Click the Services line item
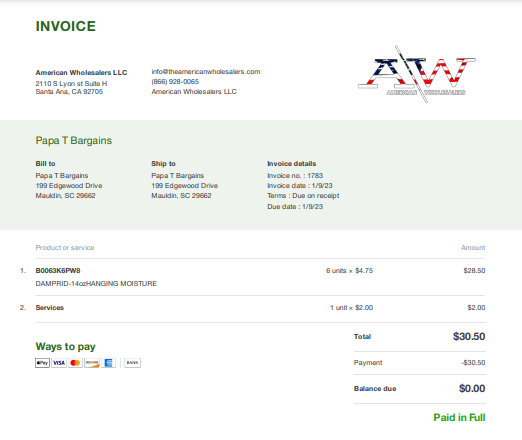Screen dimensions: 522x440 click(50, 308)
